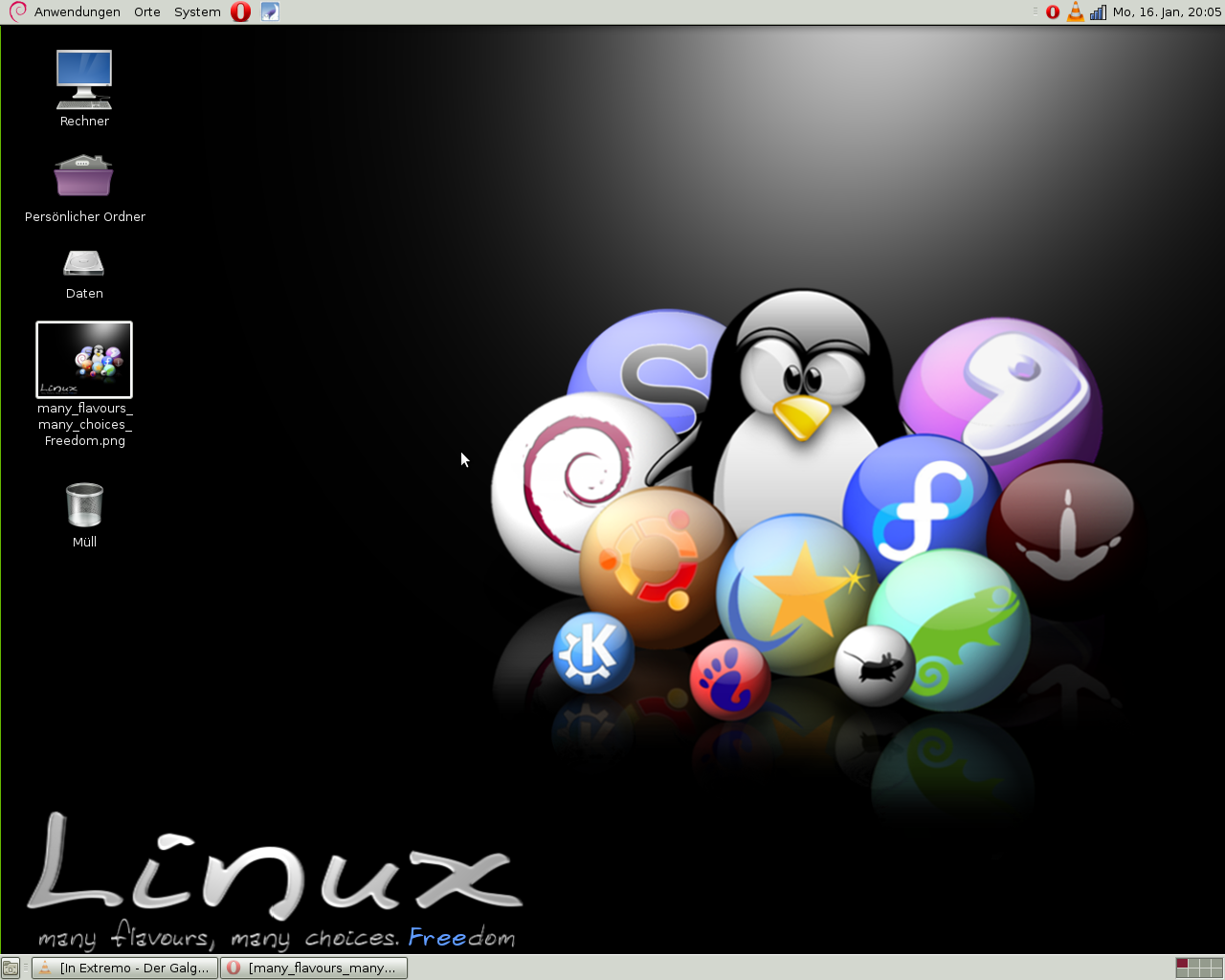Open the Anwendungen menu

77,12
